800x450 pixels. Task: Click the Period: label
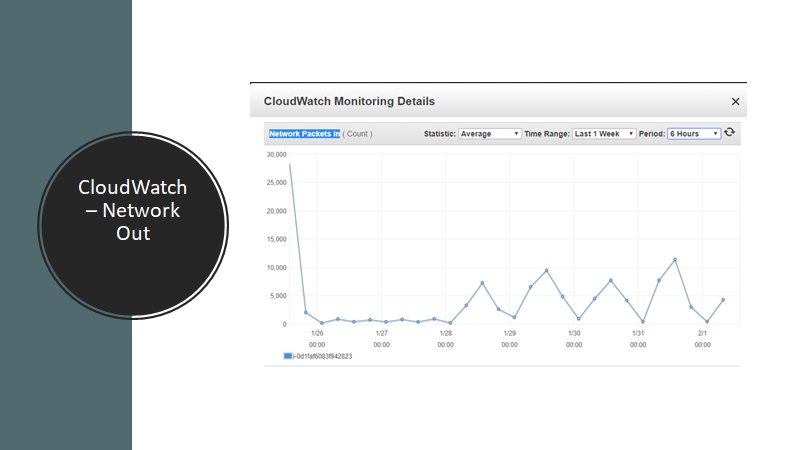coord(652,134)
